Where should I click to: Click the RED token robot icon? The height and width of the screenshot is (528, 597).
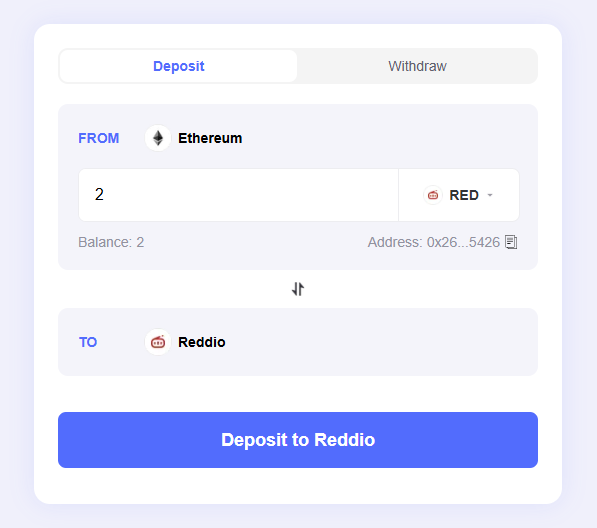pos(433,195)
